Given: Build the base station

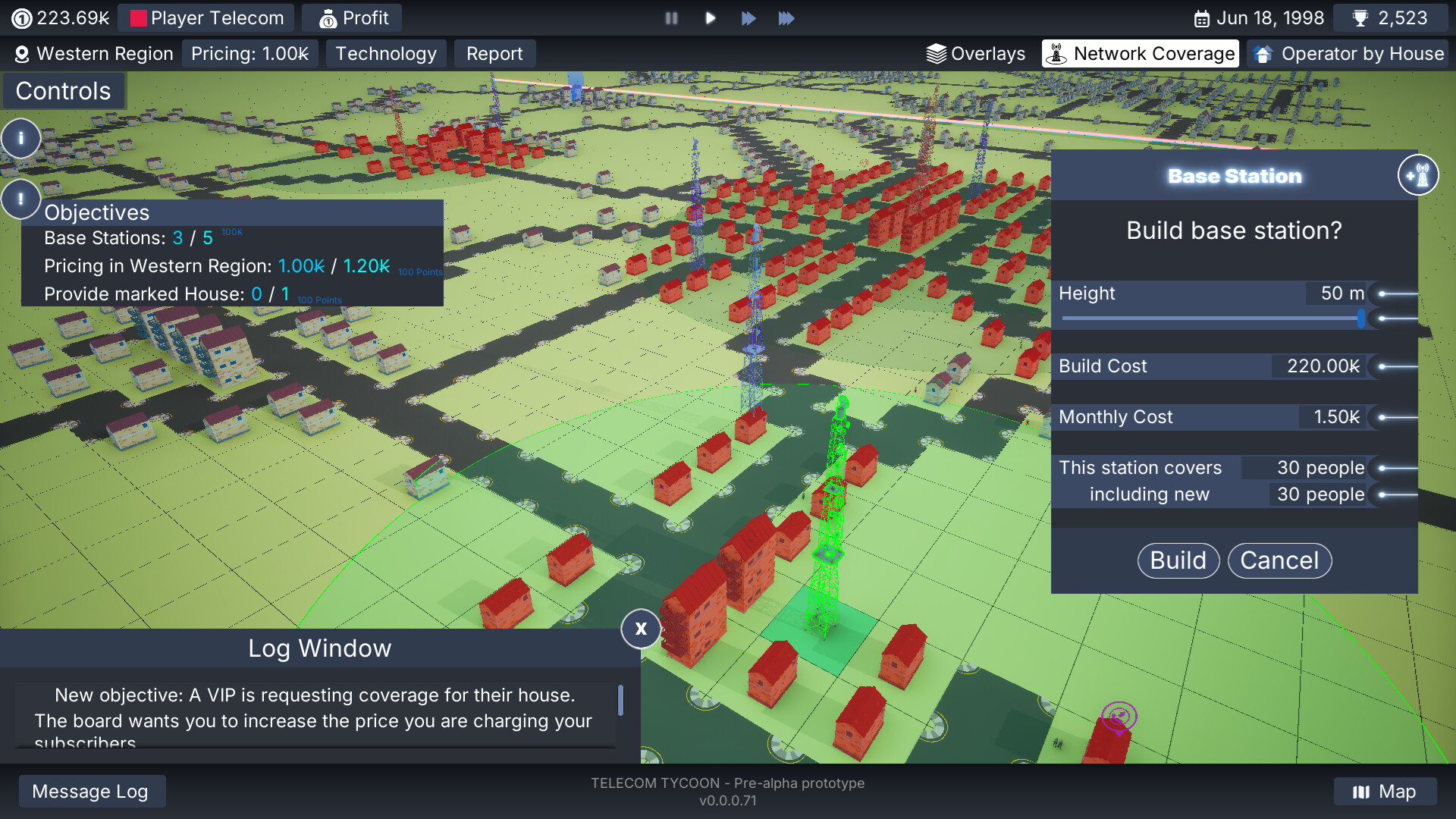Looking at the screenshot, I should 1178,560.
